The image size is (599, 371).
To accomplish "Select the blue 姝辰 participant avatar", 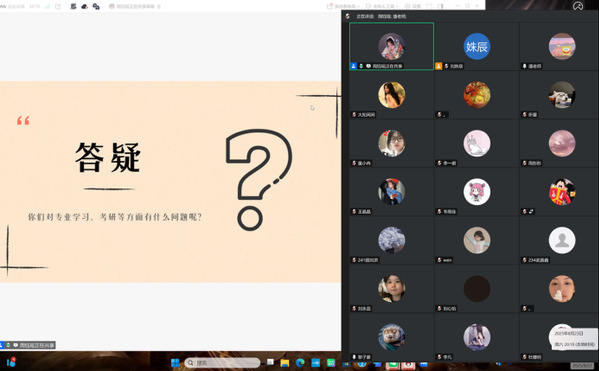I will click(477, 46).
